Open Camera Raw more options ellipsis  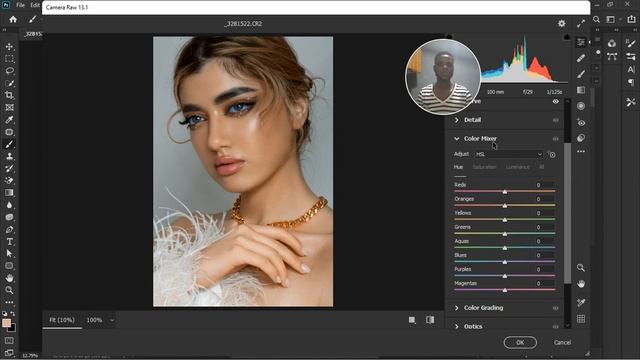click(581, 151)
